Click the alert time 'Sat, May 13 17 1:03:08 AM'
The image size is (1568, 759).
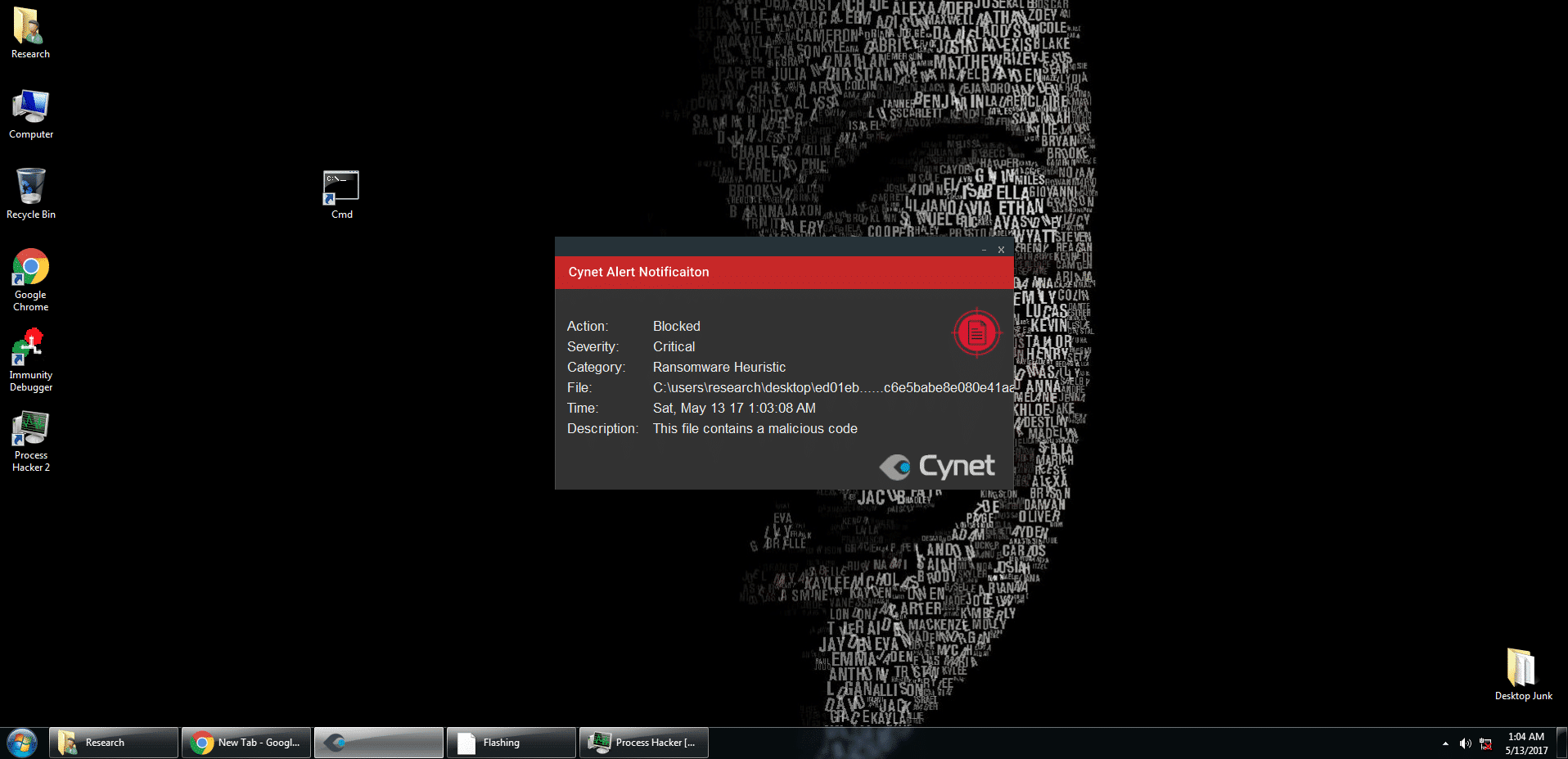(x=734, y=409)
